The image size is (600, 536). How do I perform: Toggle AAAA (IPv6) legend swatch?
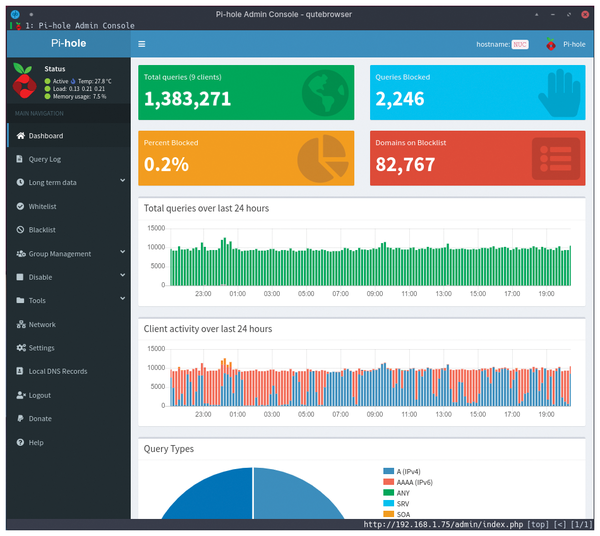click(388, 482)
